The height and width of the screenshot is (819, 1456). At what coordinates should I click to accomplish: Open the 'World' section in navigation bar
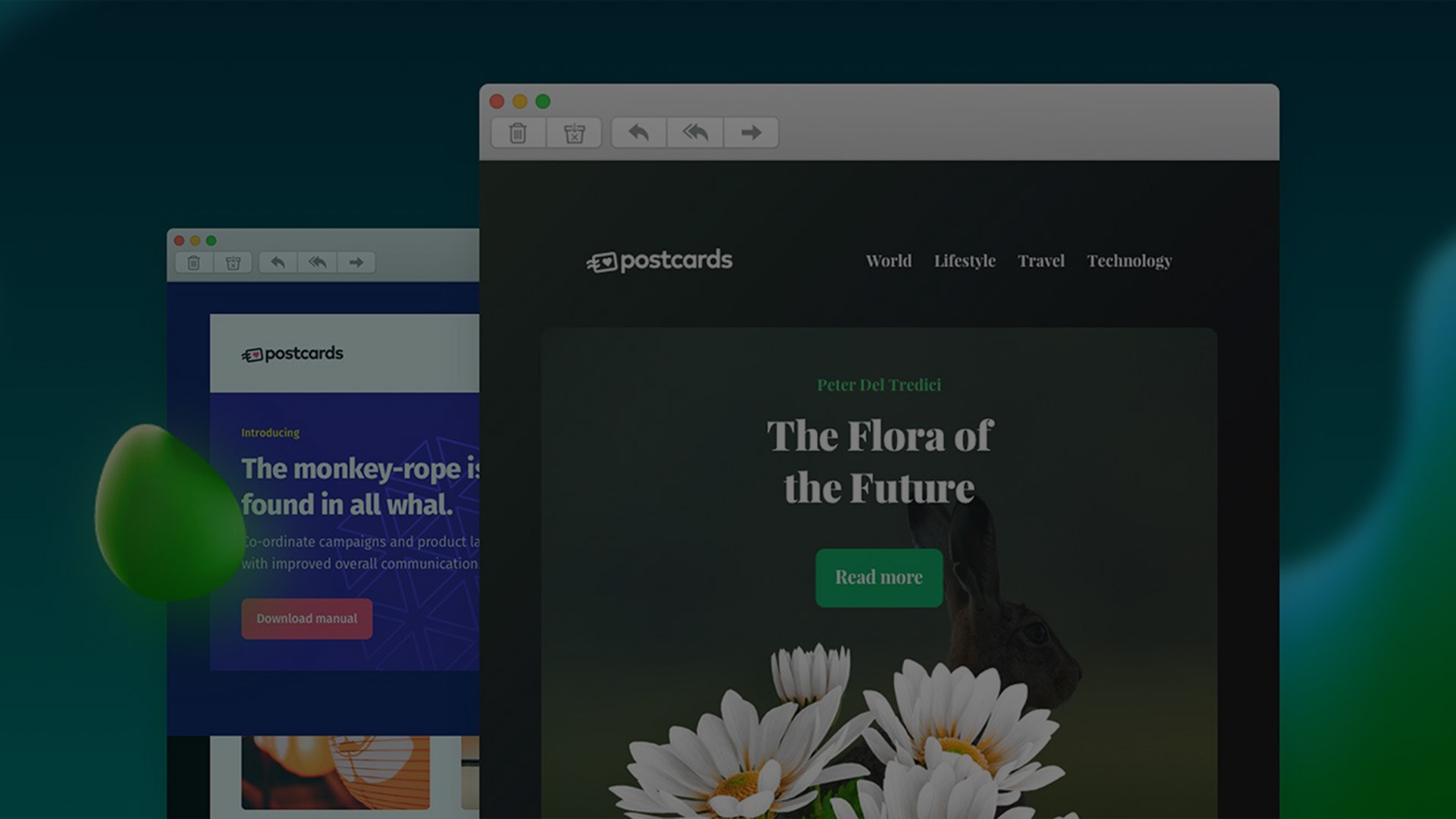click(x=889, y=261)
